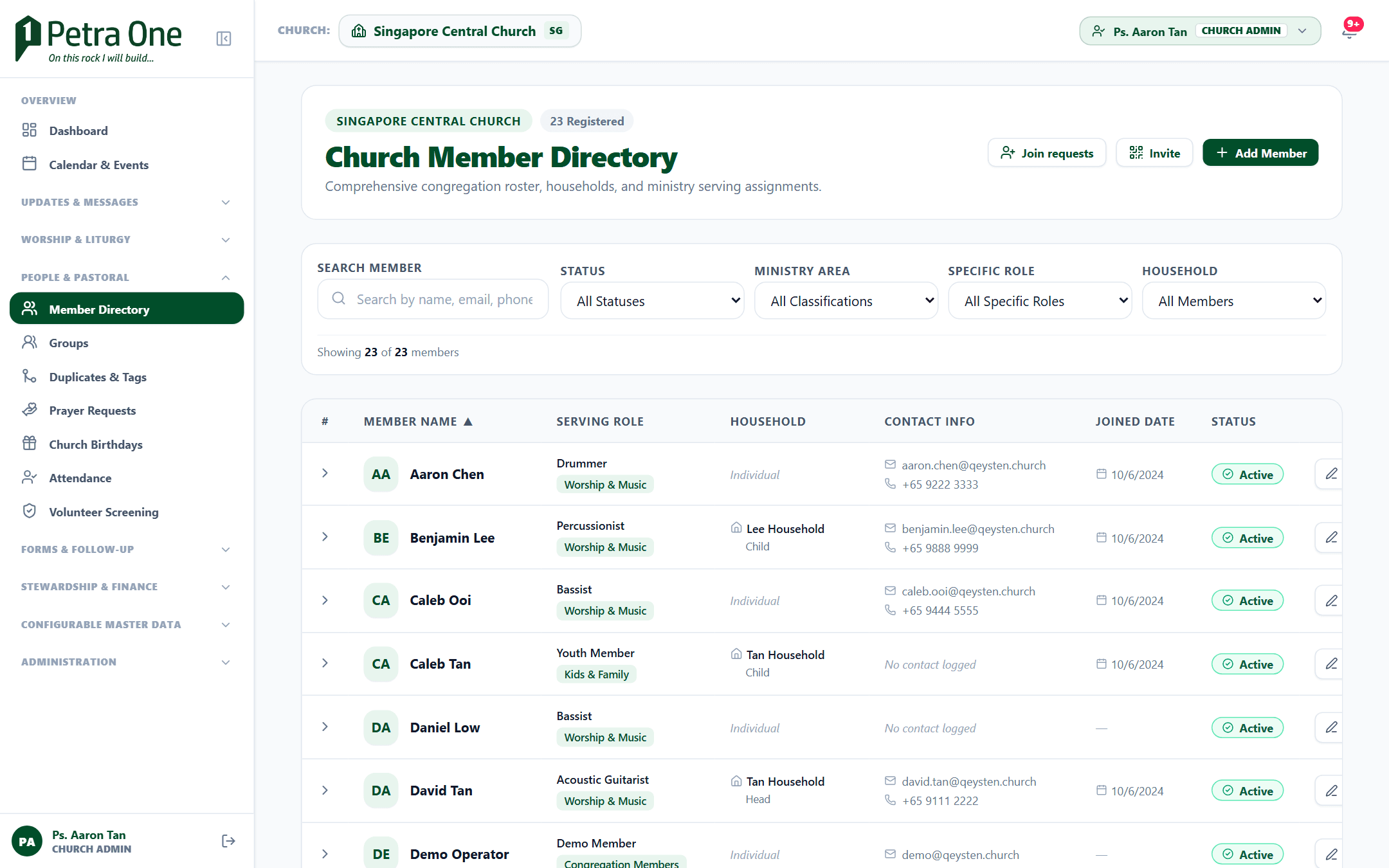Screen dimensions: 1389x868
Task: Click the Search by name input field
Action: pos(433,299)
